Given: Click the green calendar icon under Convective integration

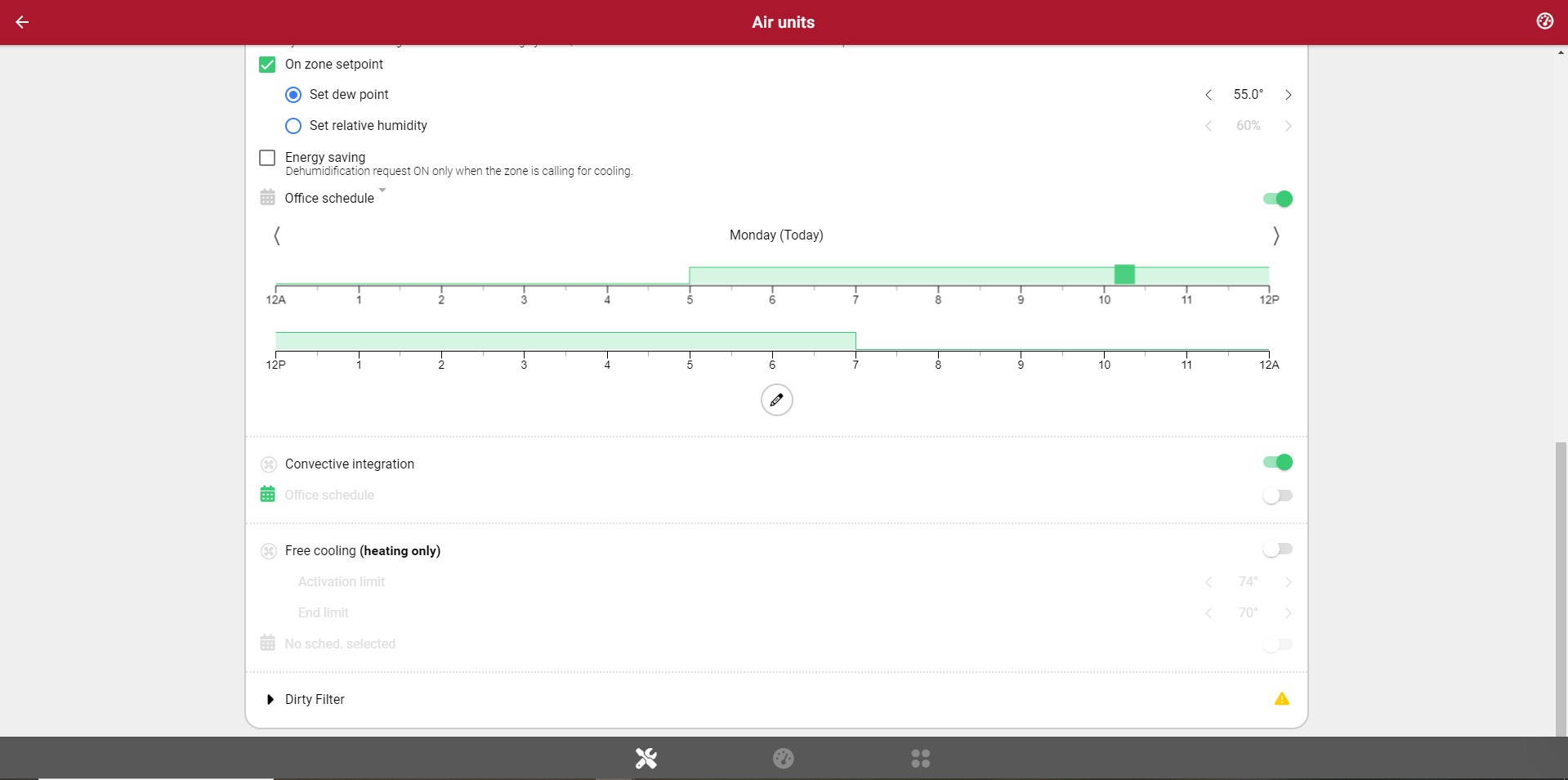Looking at the screenshot, I should click(267, 494).
